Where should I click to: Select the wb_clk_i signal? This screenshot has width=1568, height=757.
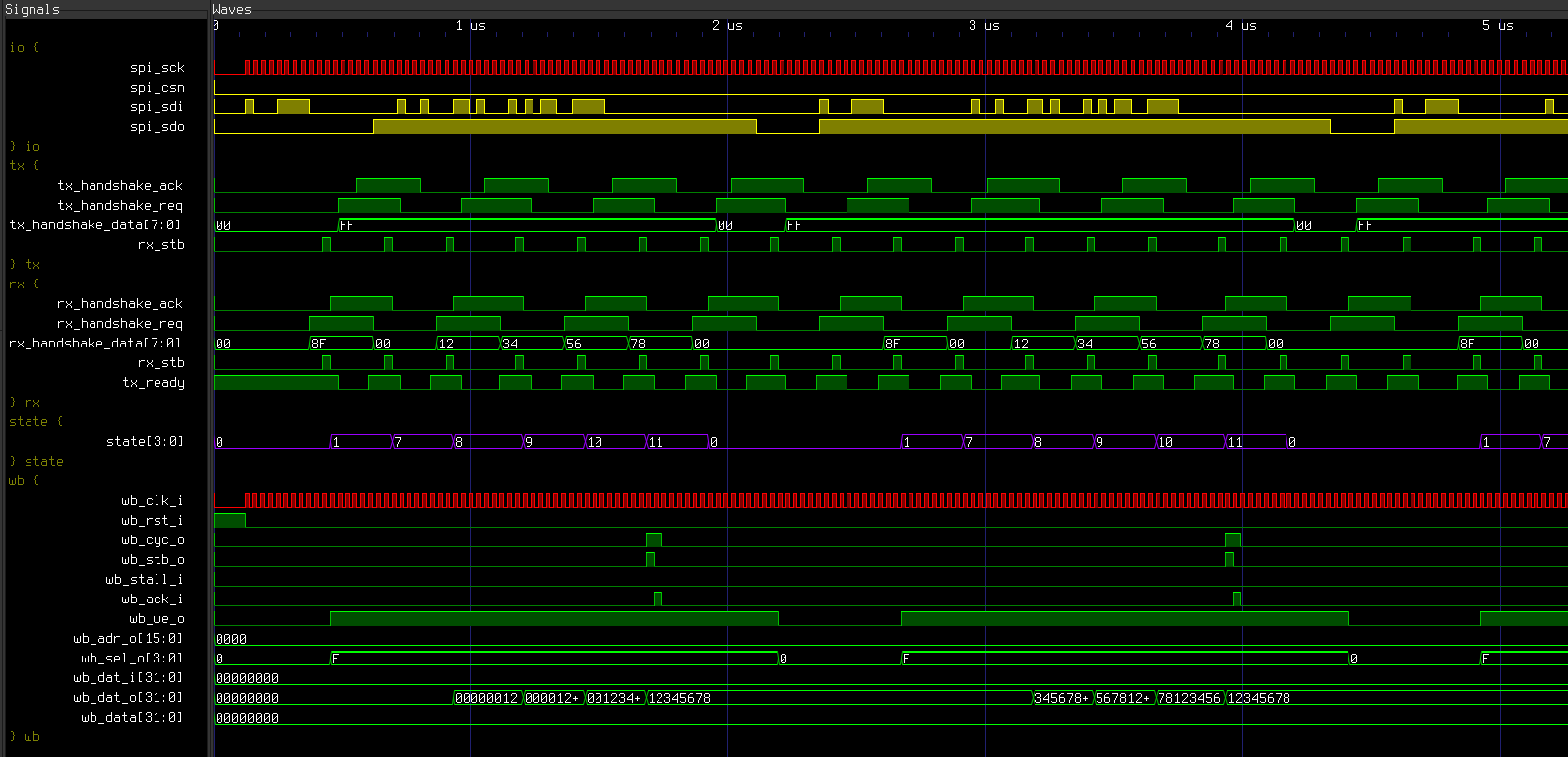click(x=153, y=500)
